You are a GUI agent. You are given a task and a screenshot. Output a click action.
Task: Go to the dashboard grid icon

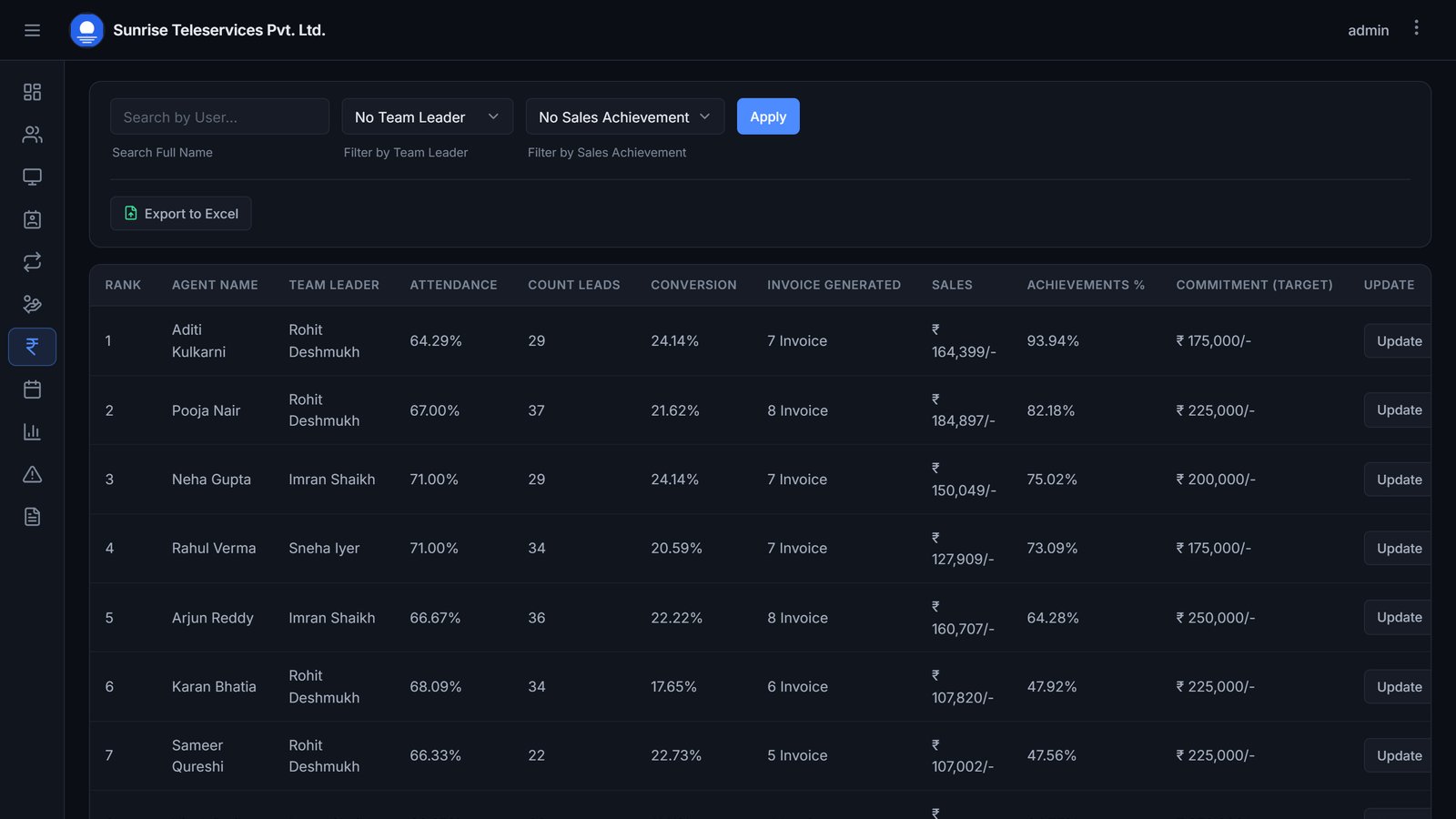coord(32,92)
